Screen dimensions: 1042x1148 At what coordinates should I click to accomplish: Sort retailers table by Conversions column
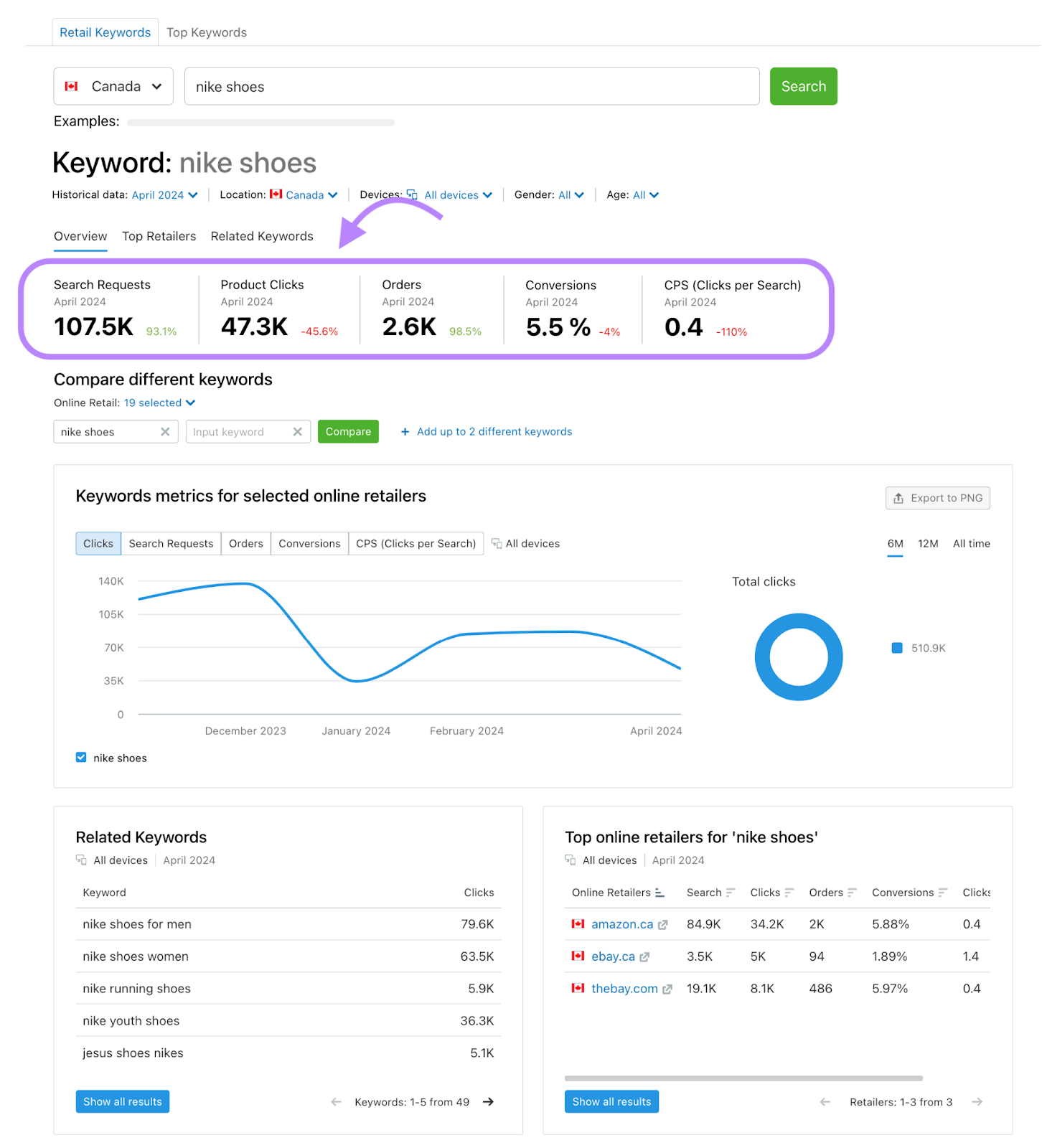point(942,893)
